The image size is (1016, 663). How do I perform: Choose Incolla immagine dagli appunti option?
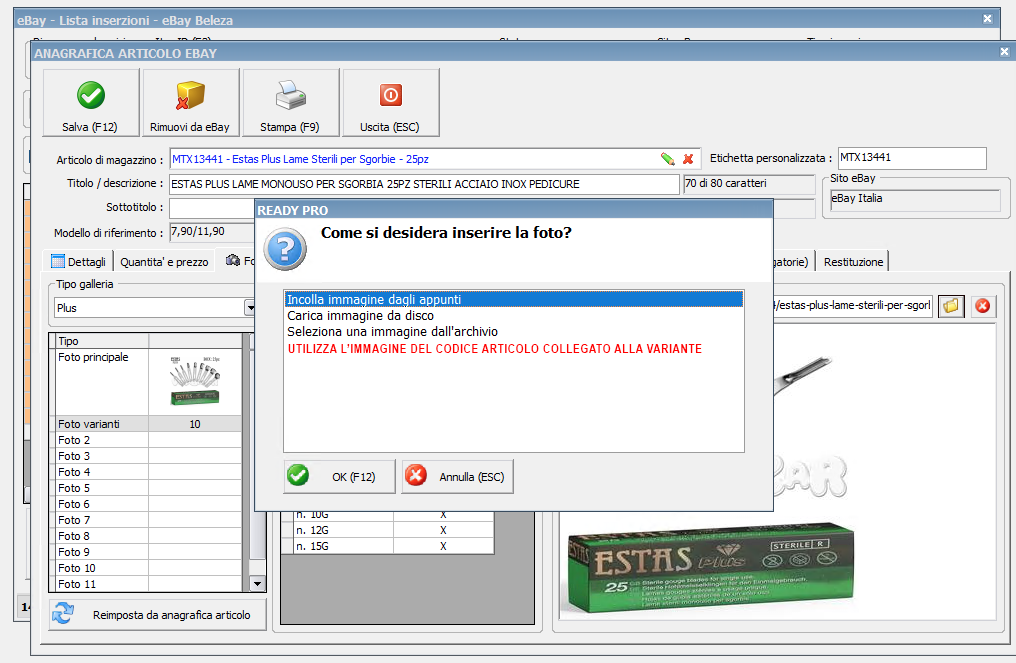514,299
